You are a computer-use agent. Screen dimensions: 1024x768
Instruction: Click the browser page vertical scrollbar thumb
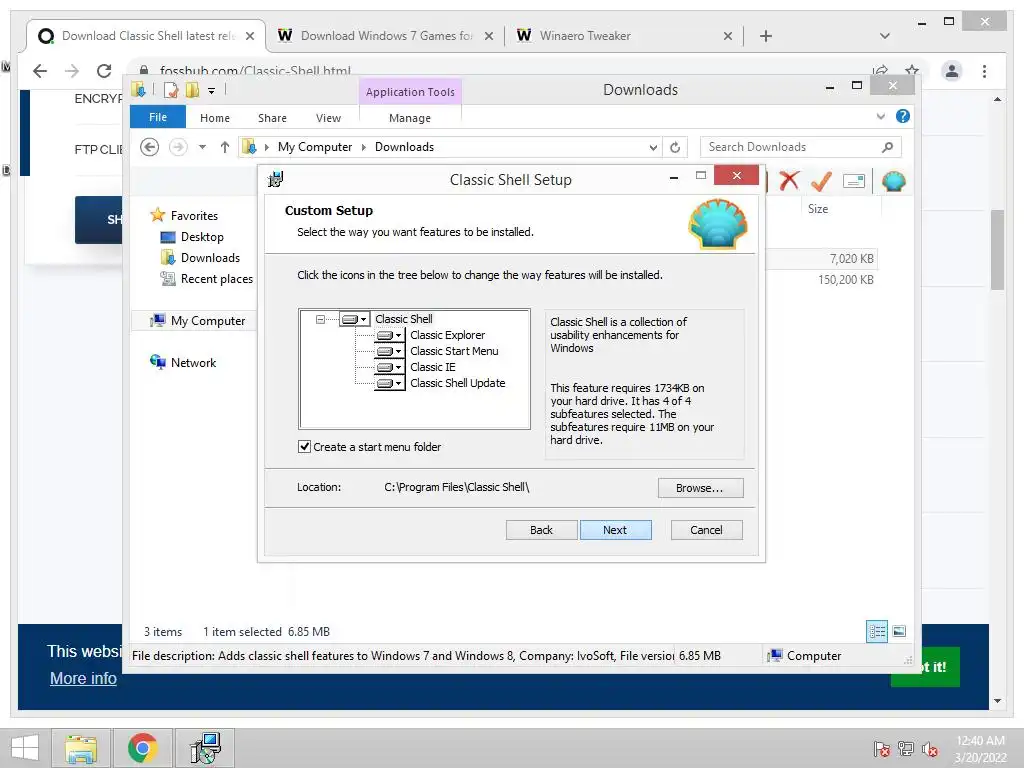coord(997,249)
